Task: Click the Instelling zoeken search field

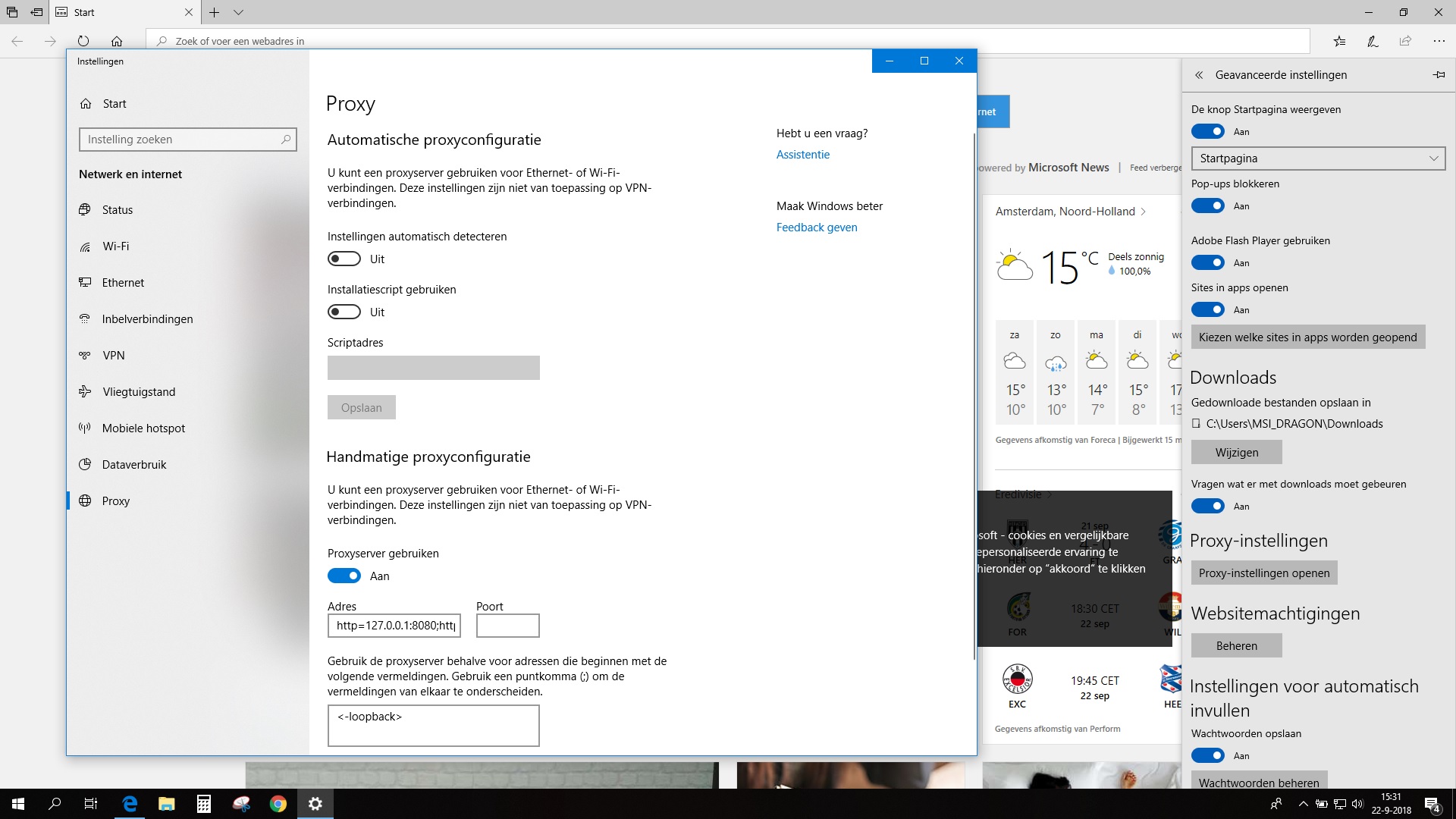Action: (188, 140)
